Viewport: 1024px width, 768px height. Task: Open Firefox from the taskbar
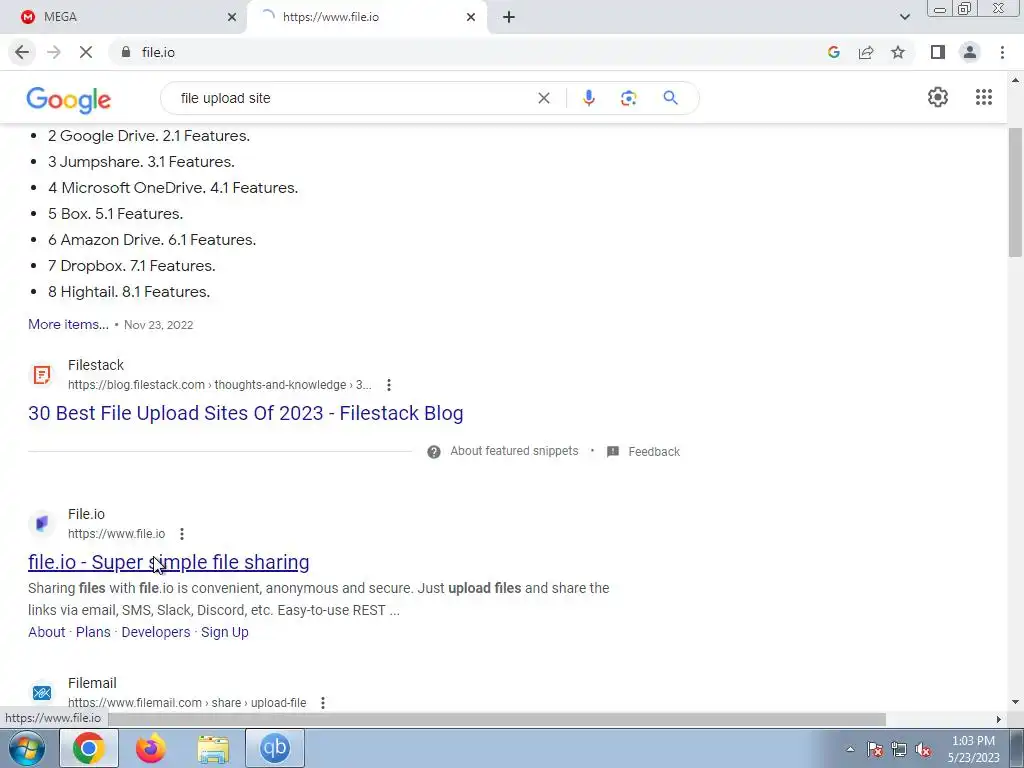coord(151,748)
